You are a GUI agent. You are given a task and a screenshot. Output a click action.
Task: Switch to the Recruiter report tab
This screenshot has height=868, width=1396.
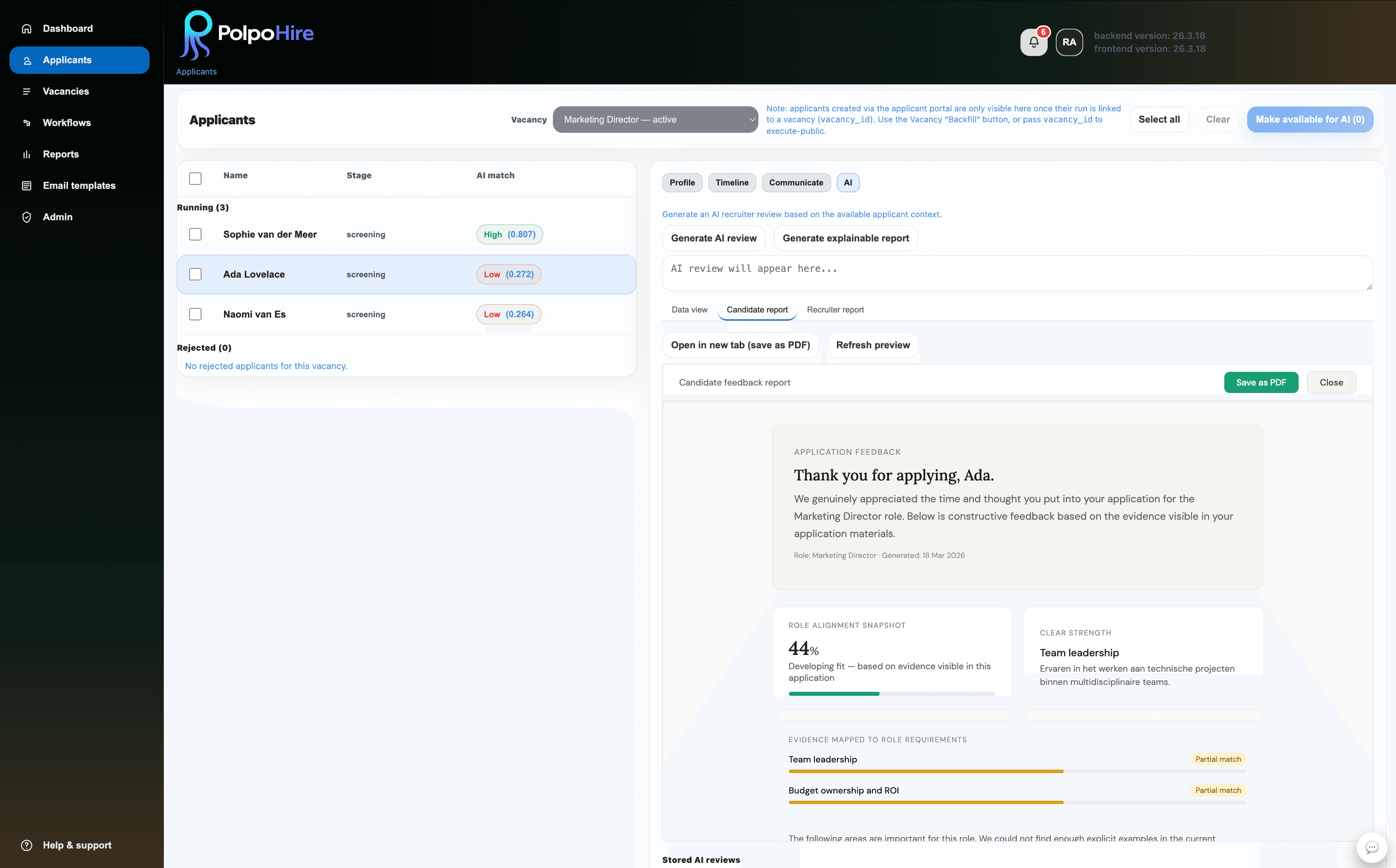(x=835, y=309)
